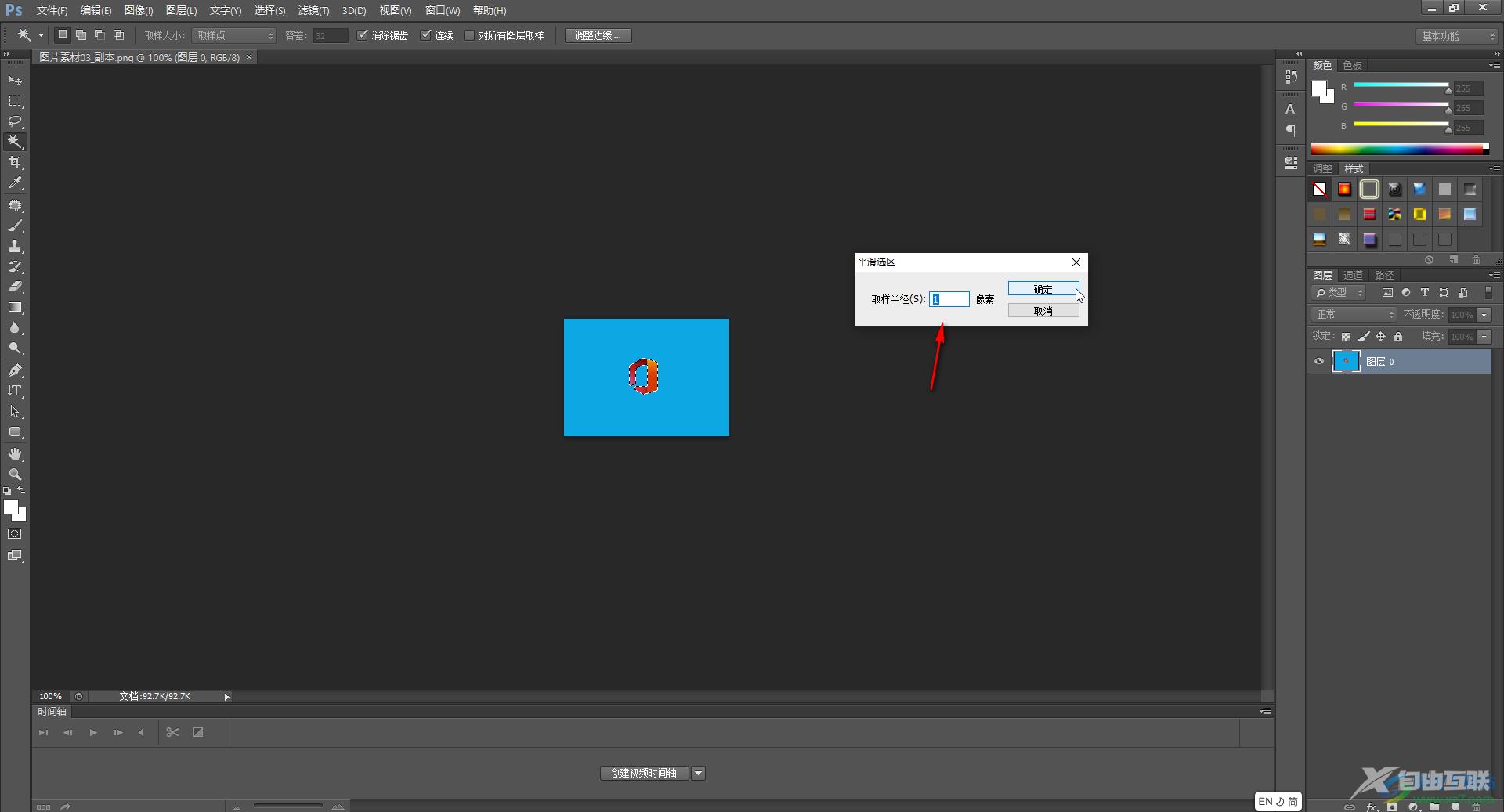Expand the create video timeline options arrow
The image size is (1504, 812).
click(698, 773)
